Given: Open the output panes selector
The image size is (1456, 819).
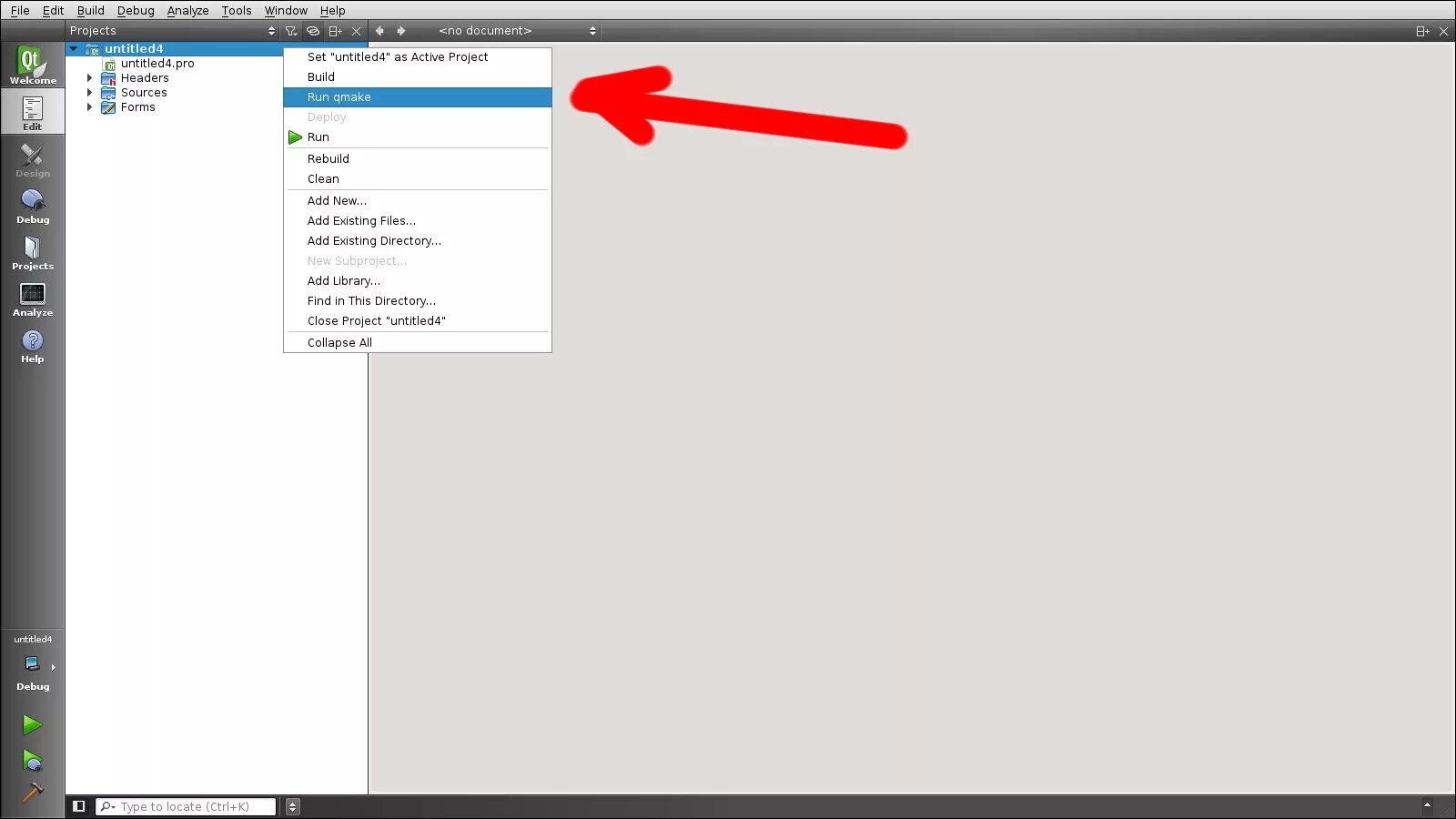Looking at the screenshot, I should pos(293,806).
